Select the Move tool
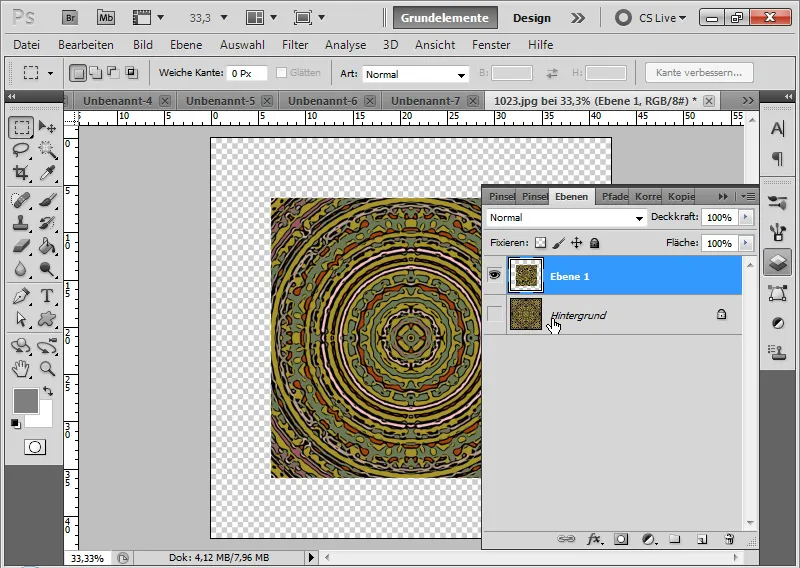Viewport: 800px width, 568px height. pyautogui.click(x=47, y=127)
